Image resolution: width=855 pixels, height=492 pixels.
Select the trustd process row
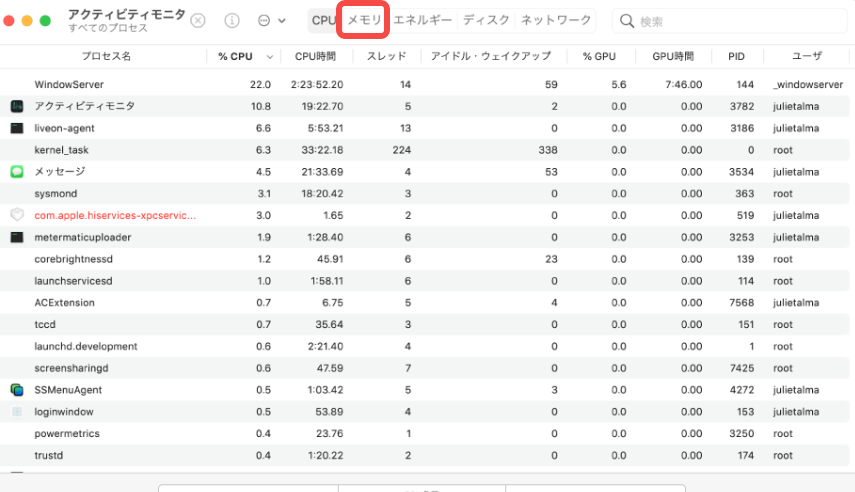coord(425,455)
